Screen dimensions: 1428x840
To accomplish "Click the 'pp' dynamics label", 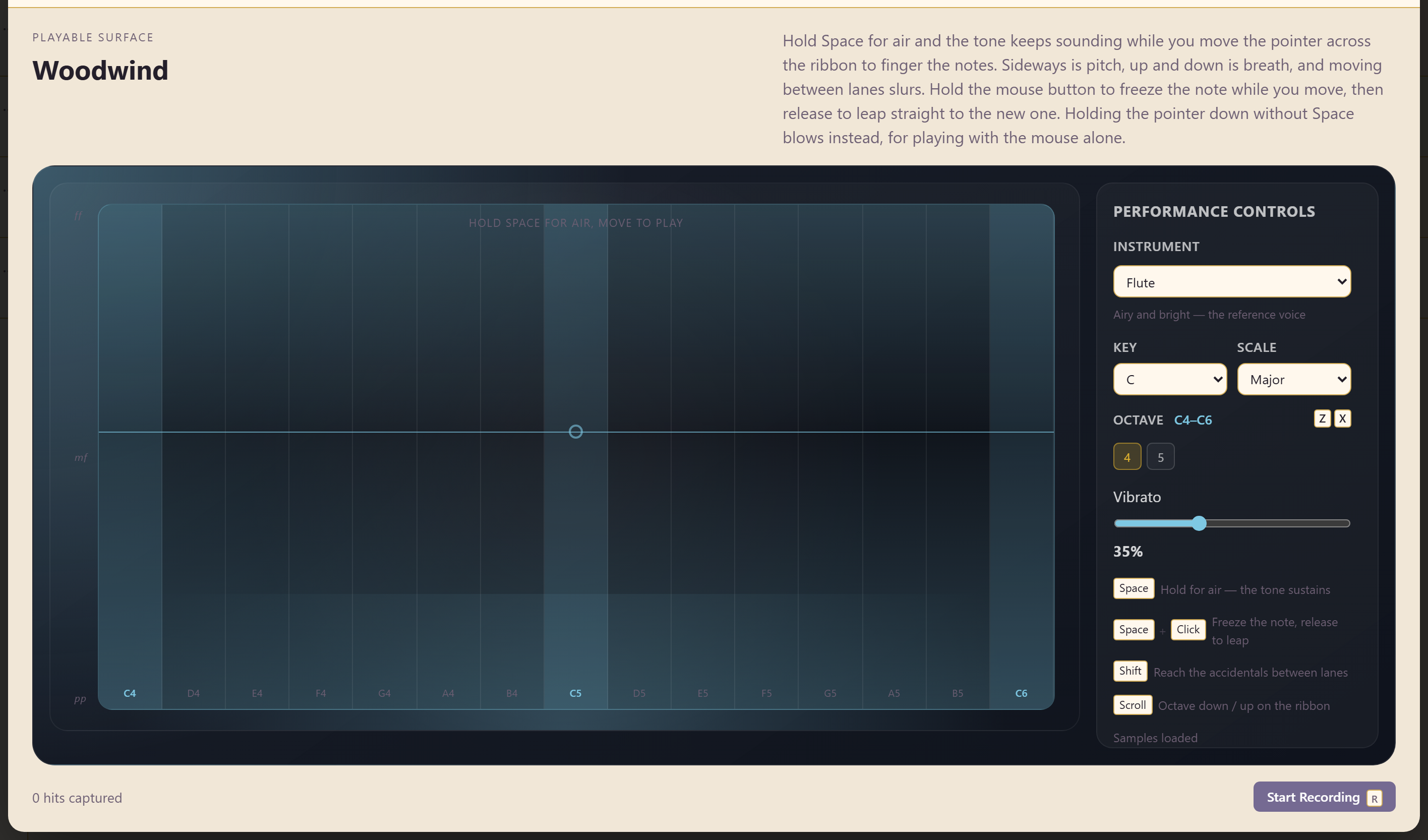I will [80, 699].
